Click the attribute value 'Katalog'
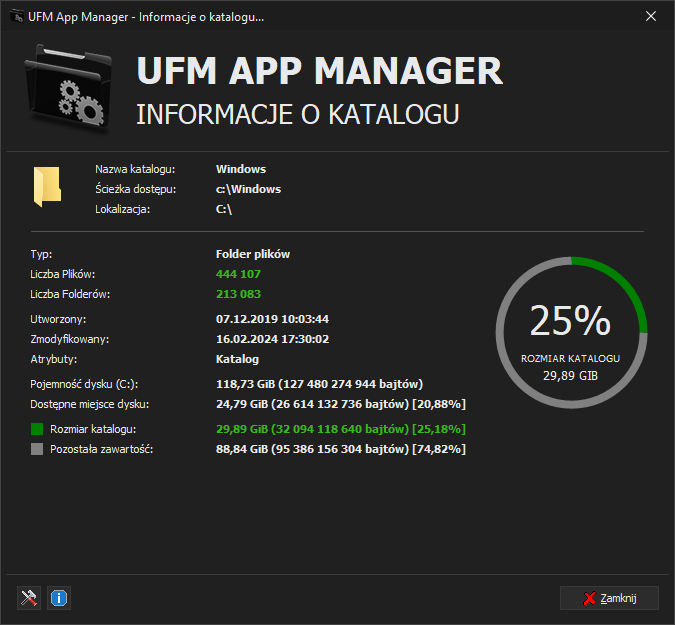Viewport: 675px width, 625px height. point(237,359)
